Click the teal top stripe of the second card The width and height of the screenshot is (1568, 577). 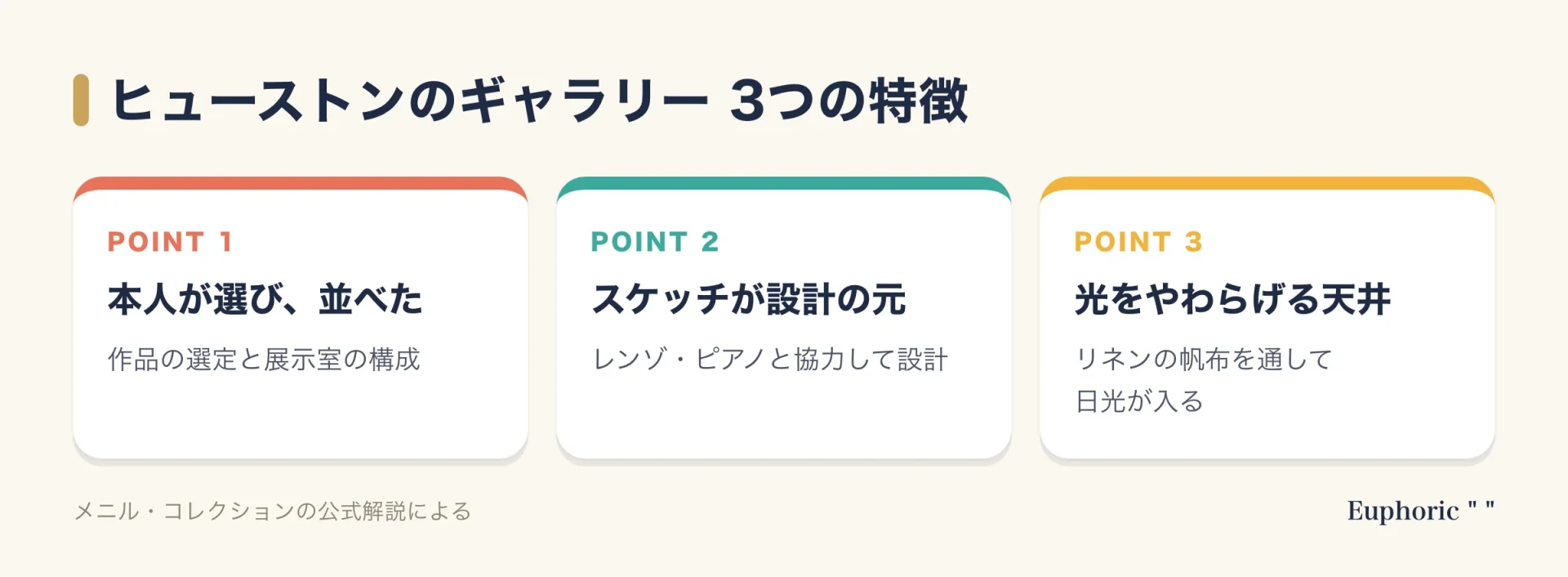pos(784,183)
